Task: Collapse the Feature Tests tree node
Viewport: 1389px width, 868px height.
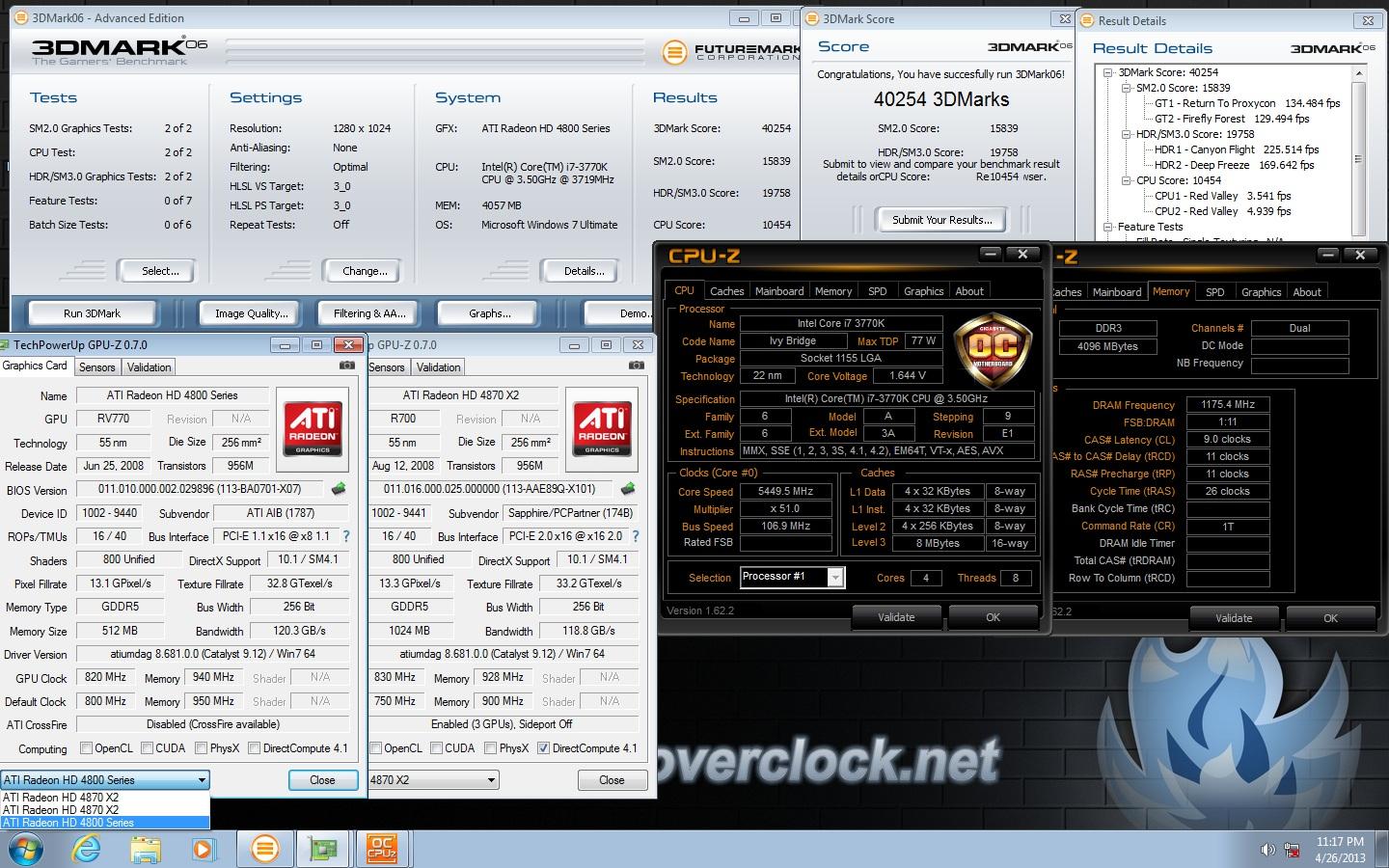Action: tap(1108, 227)
